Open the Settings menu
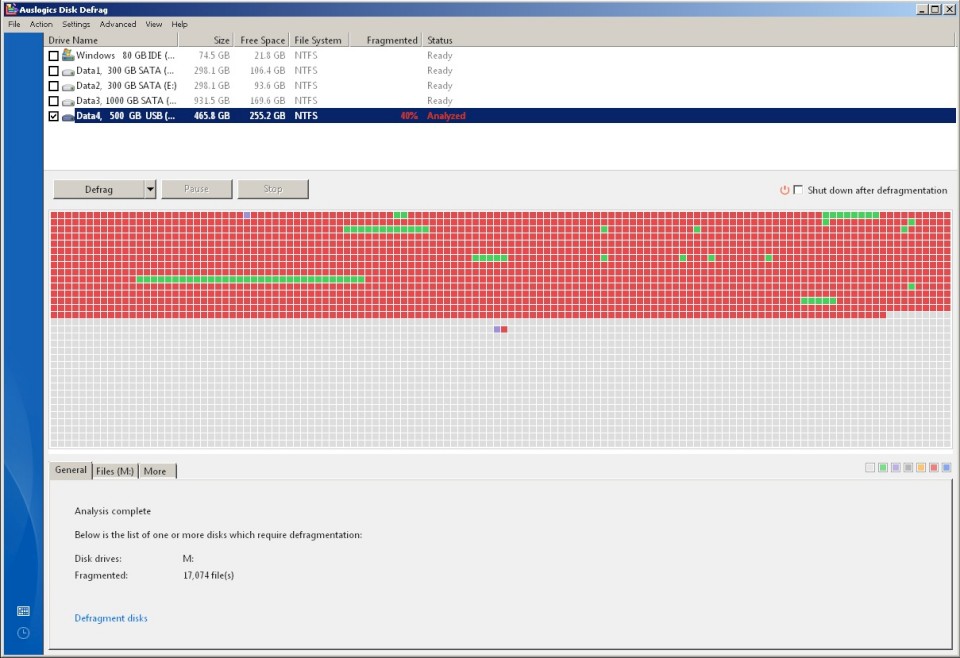The width and height of the screenshot is (960, 658). click(x=76, y=24)
